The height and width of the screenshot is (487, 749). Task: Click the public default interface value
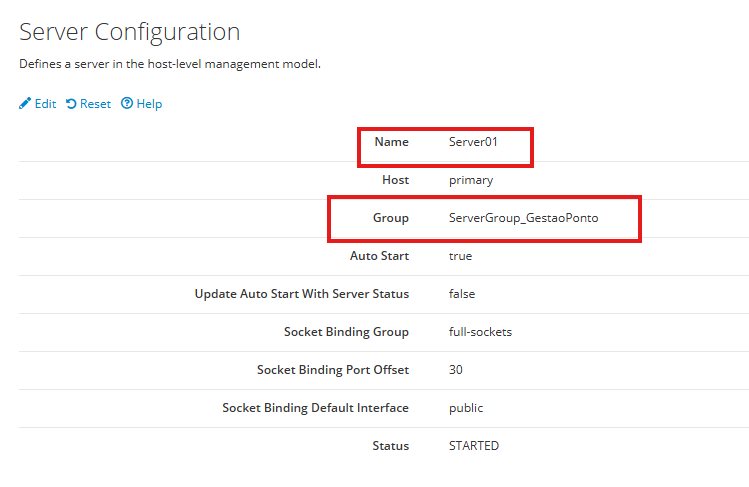click(466, 408)
